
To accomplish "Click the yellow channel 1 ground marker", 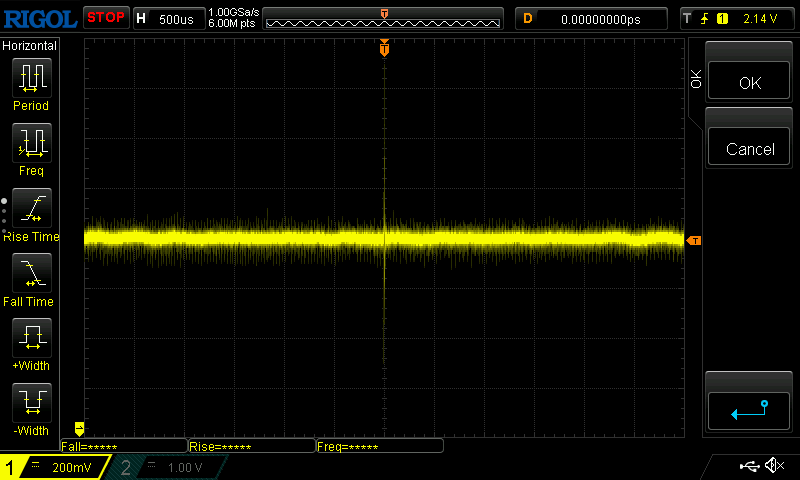I will 79,428.
